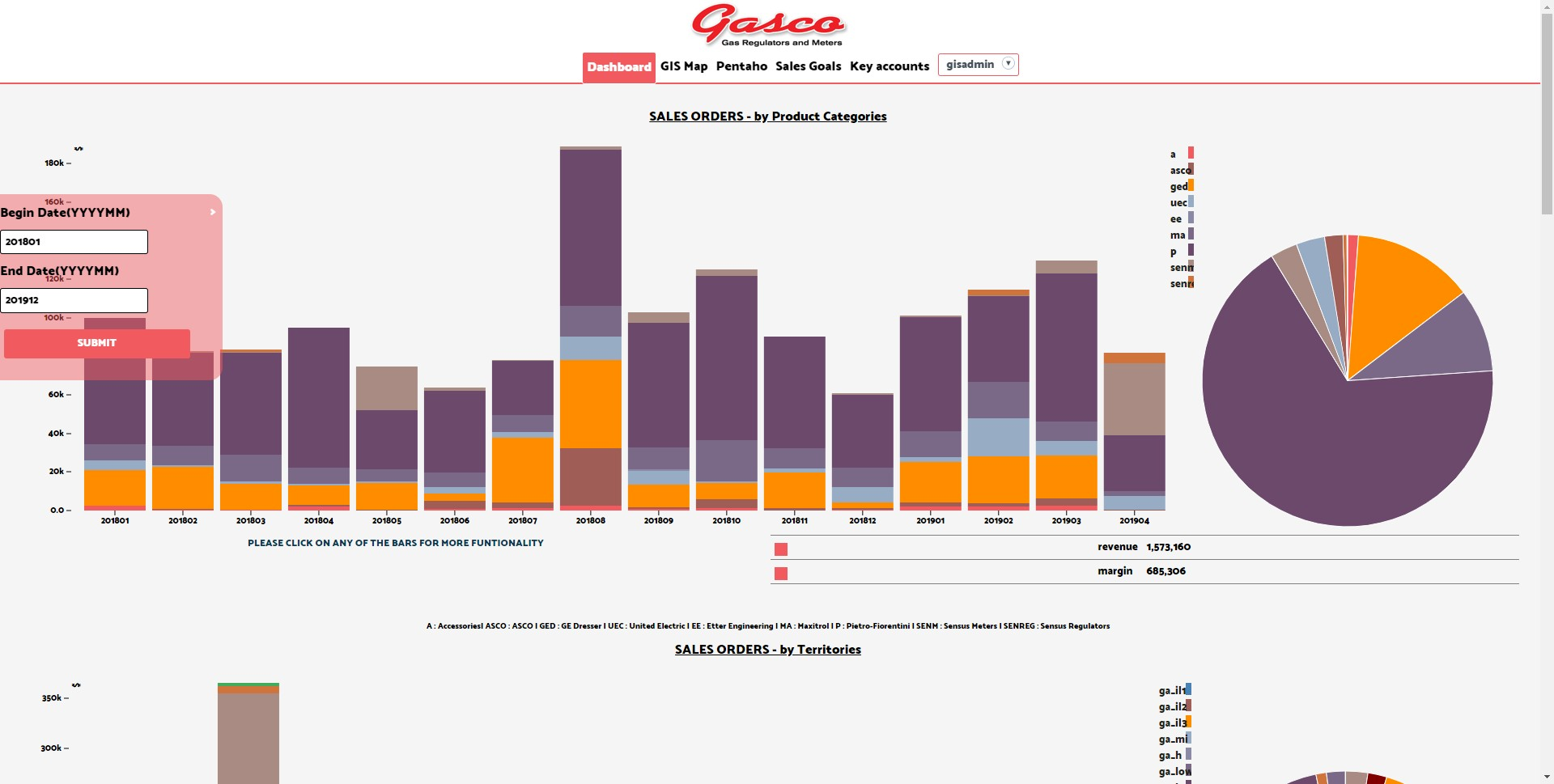Click the 350k territory y-axis label
1554x784 pixels.
click(x=52, y=698)
